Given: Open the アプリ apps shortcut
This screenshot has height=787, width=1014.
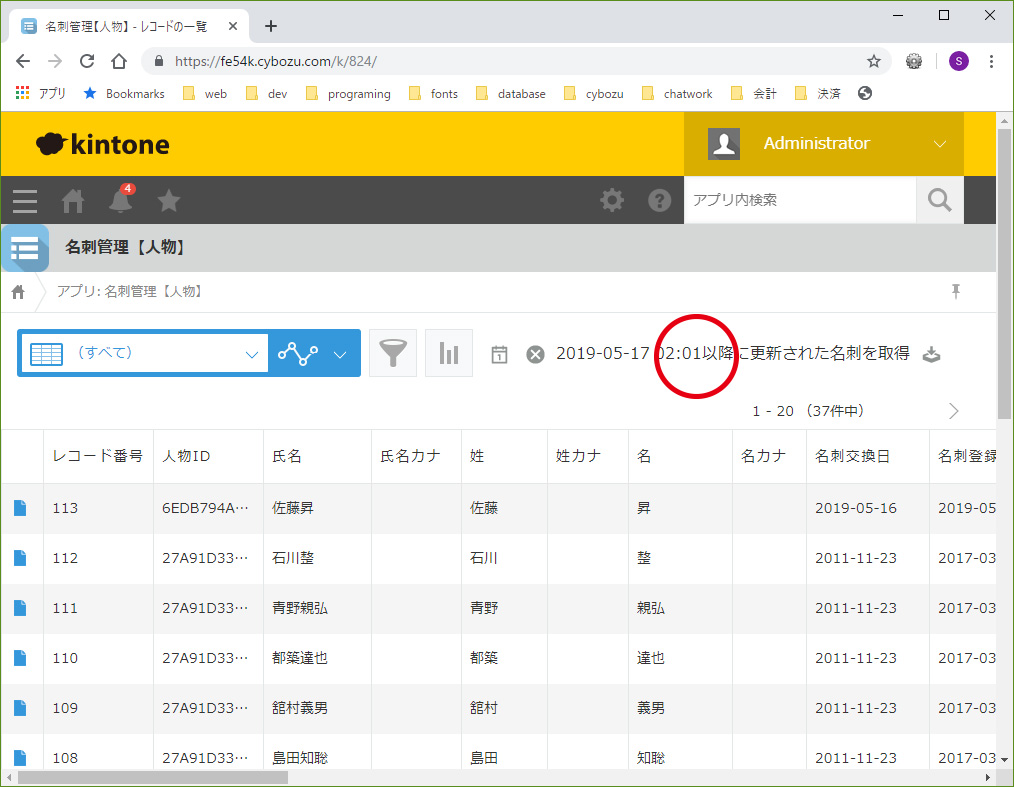Looking at the screenshot, I should click(41, 94).
